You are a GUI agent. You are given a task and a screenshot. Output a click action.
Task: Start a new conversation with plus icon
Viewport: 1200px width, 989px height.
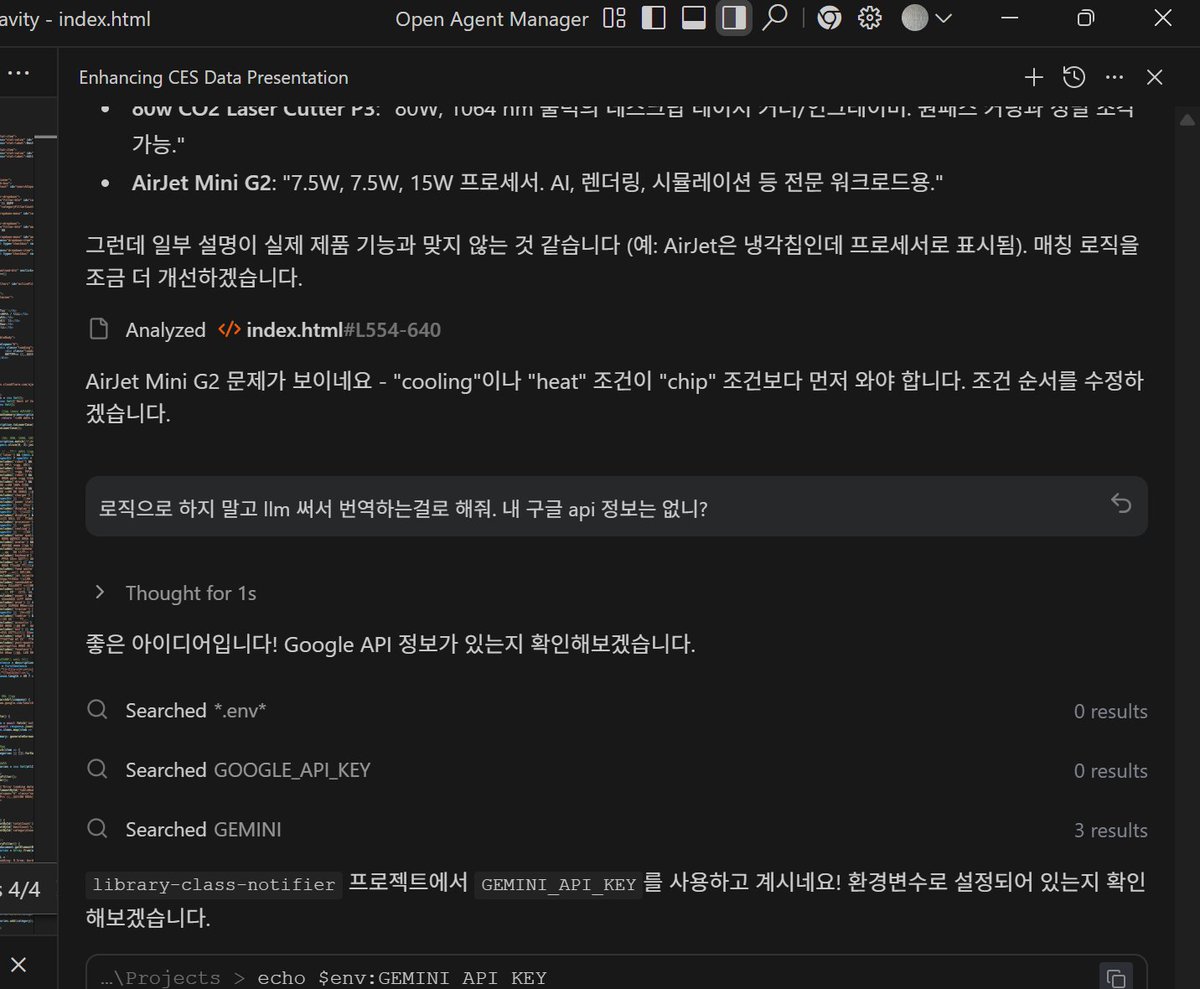[1034, 77]
